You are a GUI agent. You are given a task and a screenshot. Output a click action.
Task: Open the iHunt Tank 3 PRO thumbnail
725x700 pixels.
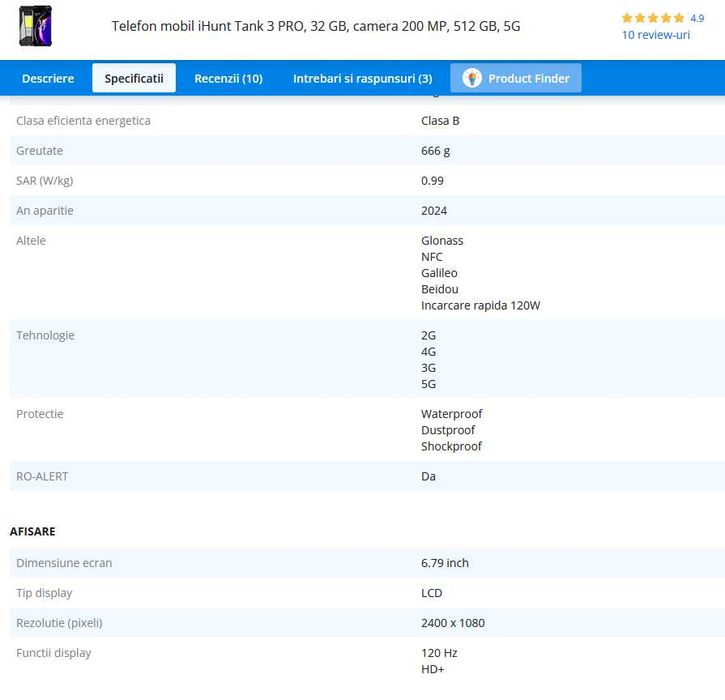[x=36, y=26]
